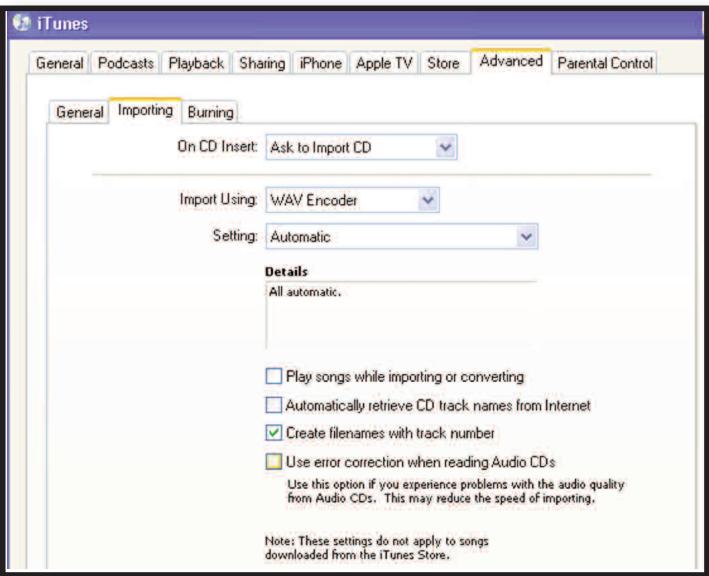Click the iTunes title bar text

[62, 24]
